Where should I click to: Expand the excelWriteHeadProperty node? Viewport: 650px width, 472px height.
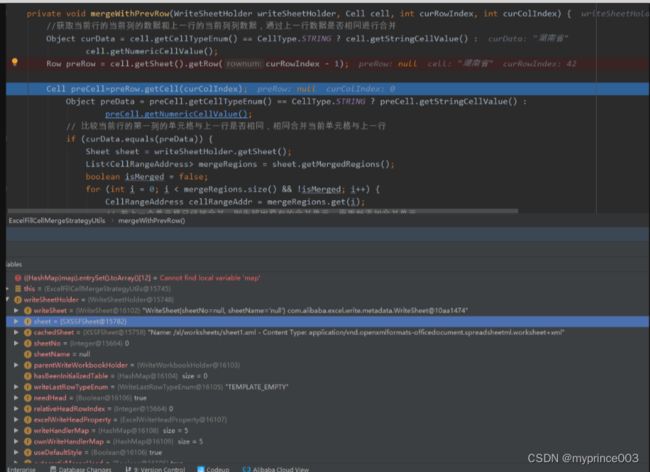tap(16, 420)
